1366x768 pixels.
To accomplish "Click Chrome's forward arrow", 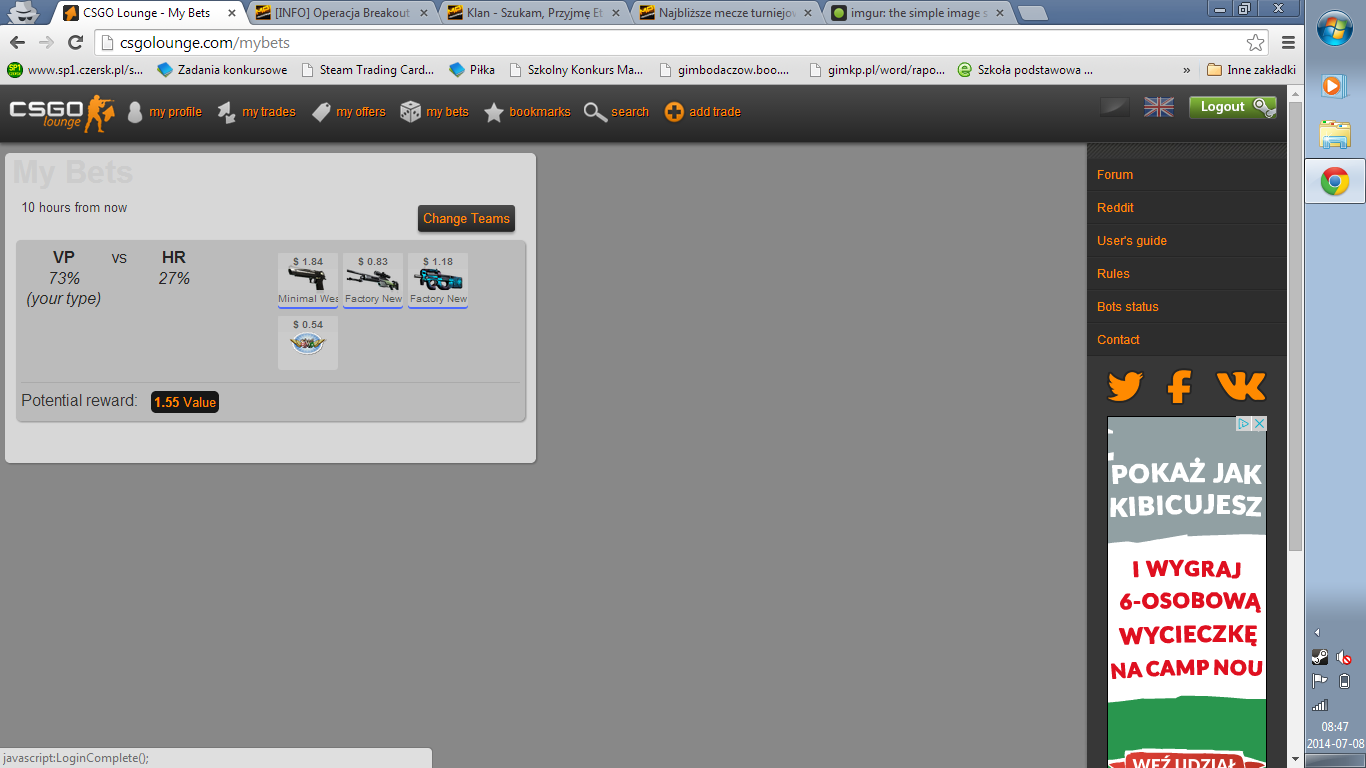I will (46, 42).
